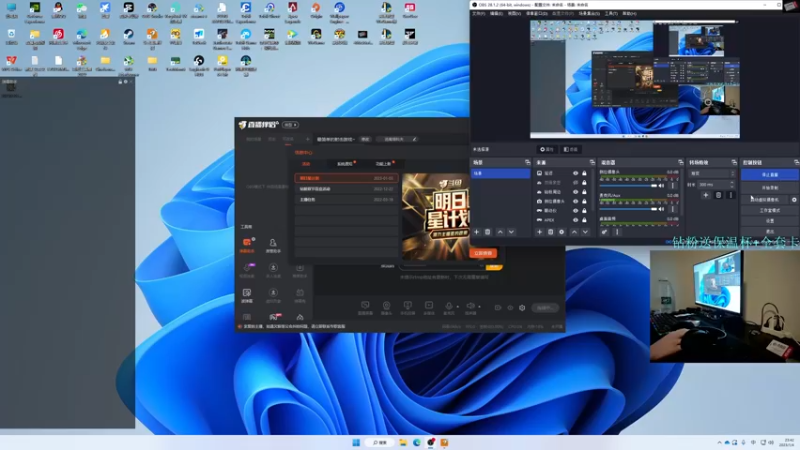The width and height of the screenshot is (800, 450).
Task: Open File Explorer from taskbar
Action: [x=403, y=442]
